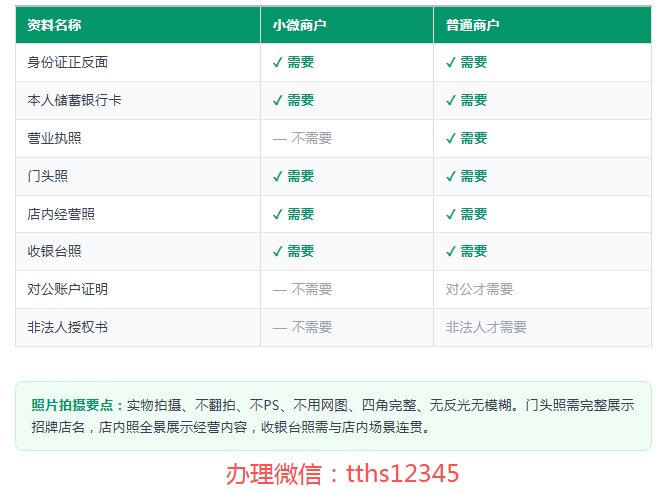Image resolution: width=661 pixels, height=493 pixels.
Task: Click 需要 for 身份证正反面 under 小微商户
Action: [293, 62]
